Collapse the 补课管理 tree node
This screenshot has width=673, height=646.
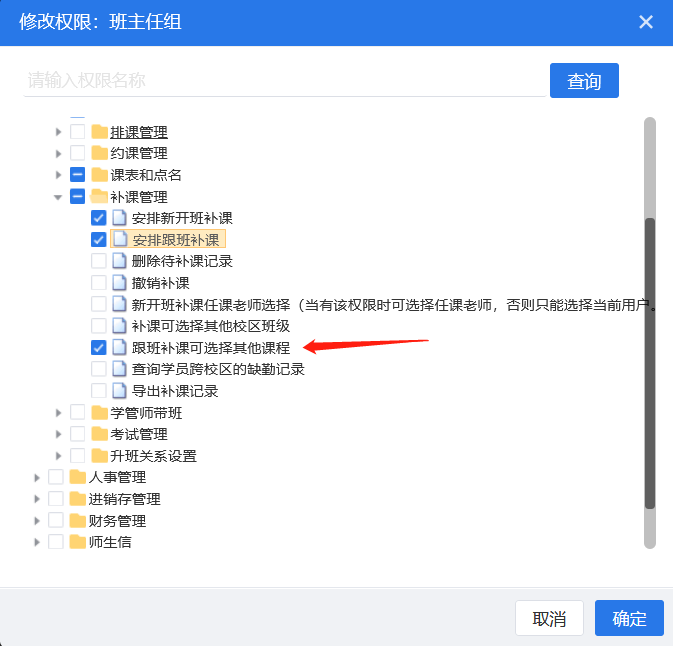[58, 197]
